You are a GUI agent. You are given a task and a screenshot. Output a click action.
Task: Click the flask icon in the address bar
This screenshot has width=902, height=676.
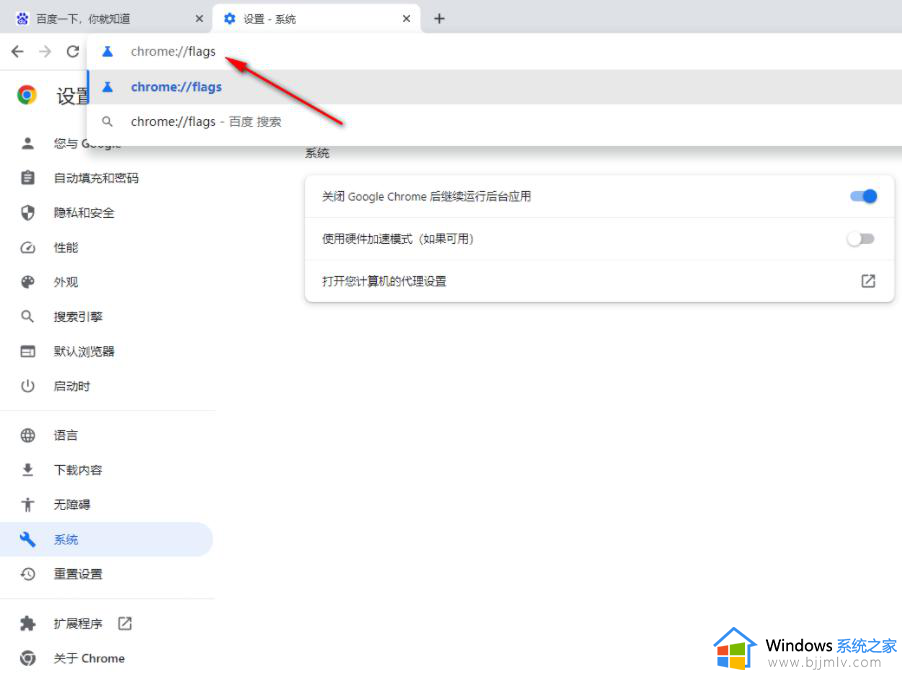pos(108,52)
